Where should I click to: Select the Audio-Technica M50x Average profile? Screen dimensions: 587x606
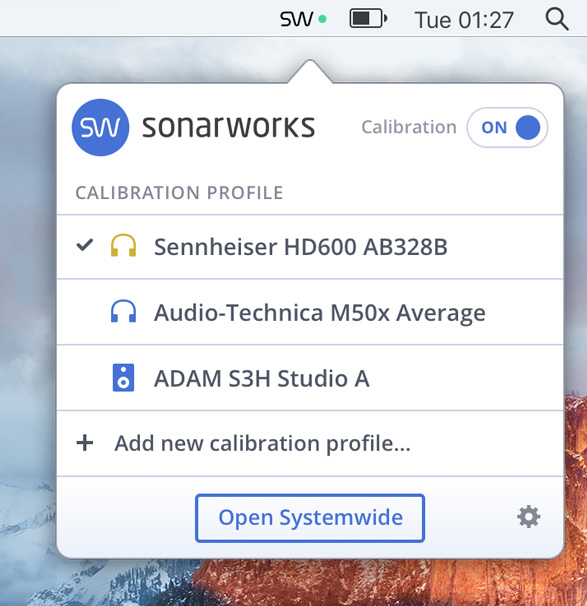[310, 312]
